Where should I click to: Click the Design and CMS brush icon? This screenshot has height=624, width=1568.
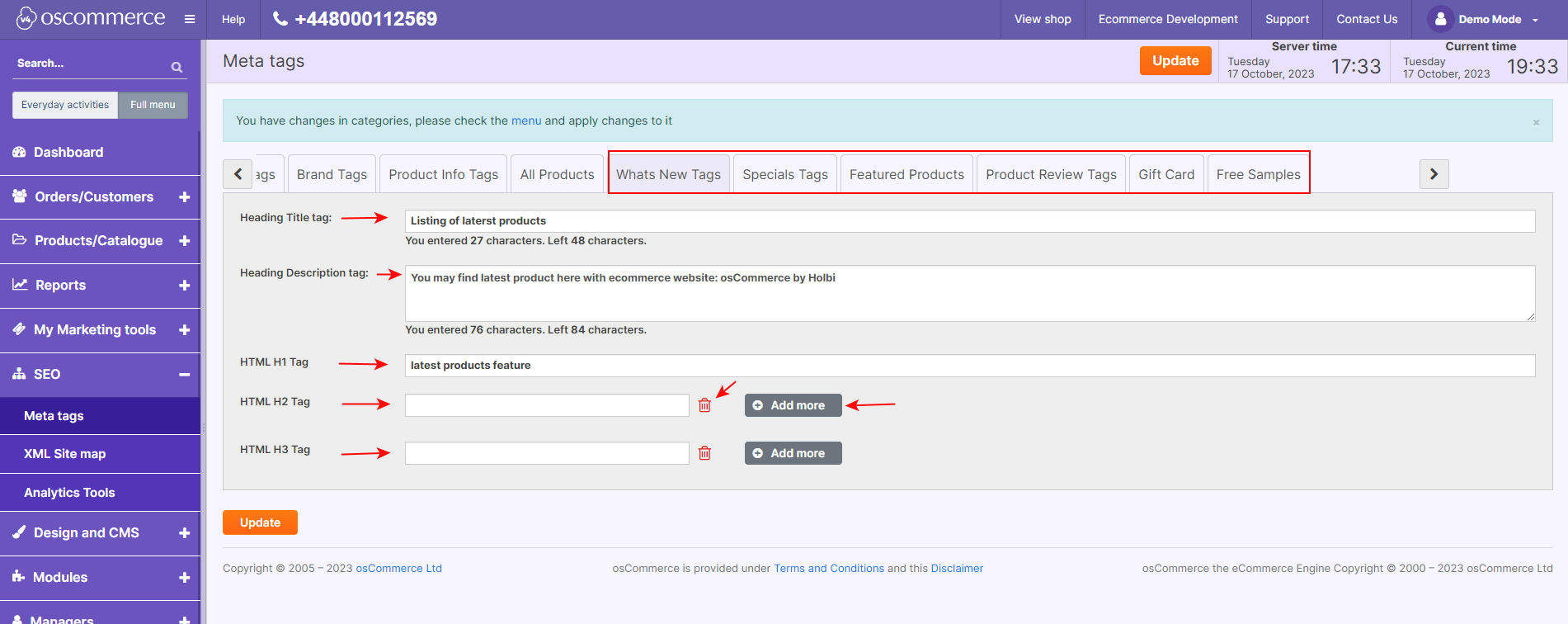point(19,532)
